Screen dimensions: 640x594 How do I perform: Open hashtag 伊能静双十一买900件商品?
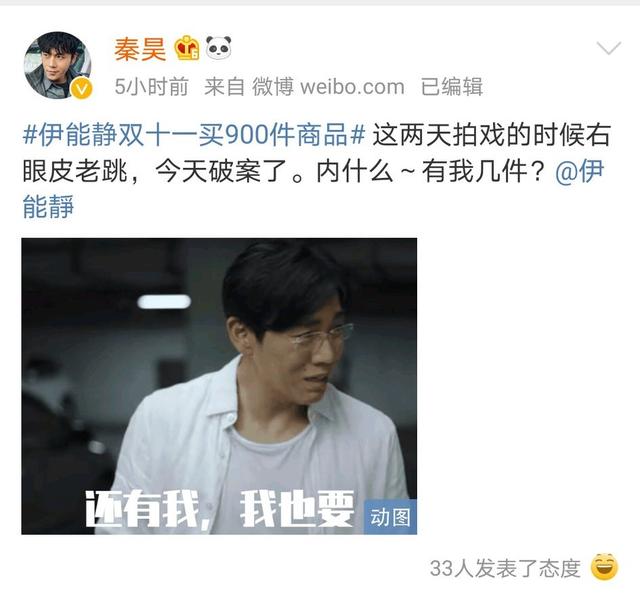tap(193, 135)
